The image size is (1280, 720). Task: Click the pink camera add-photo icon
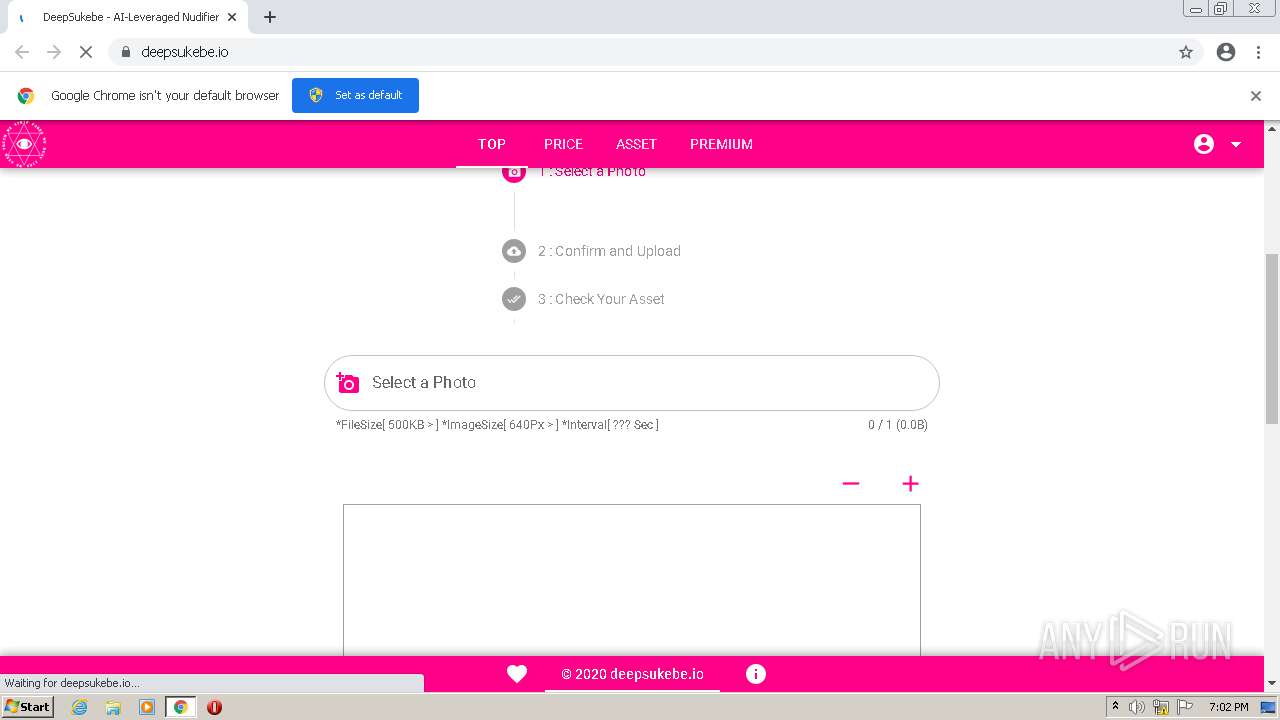click(347, 383)
